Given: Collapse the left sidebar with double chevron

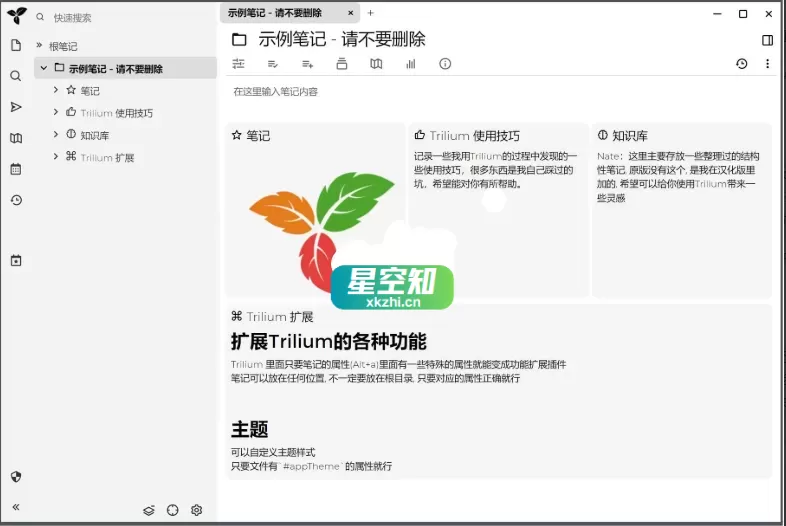Looking at the screenshot, I should tap(16, 507).
